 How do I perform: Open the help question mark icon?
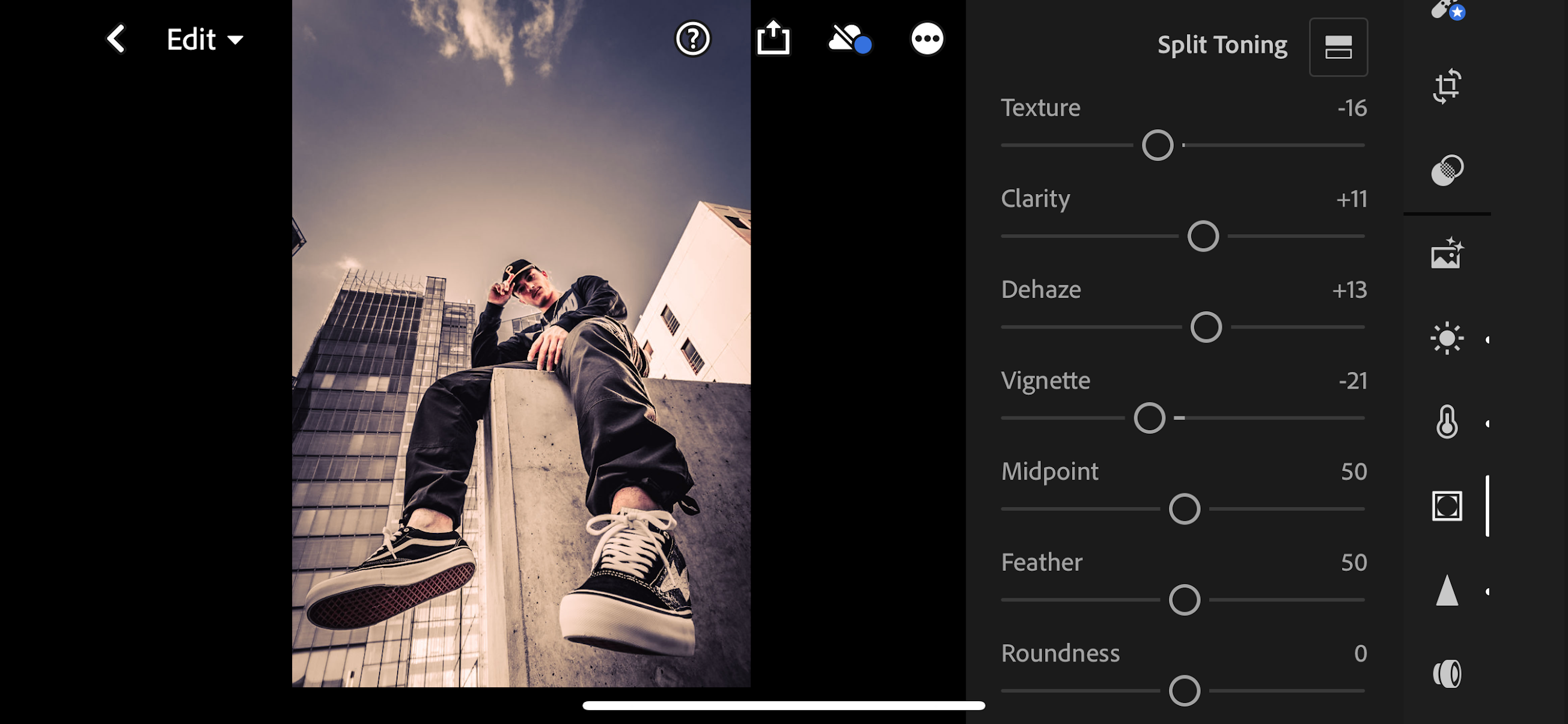tap(692, 40)
